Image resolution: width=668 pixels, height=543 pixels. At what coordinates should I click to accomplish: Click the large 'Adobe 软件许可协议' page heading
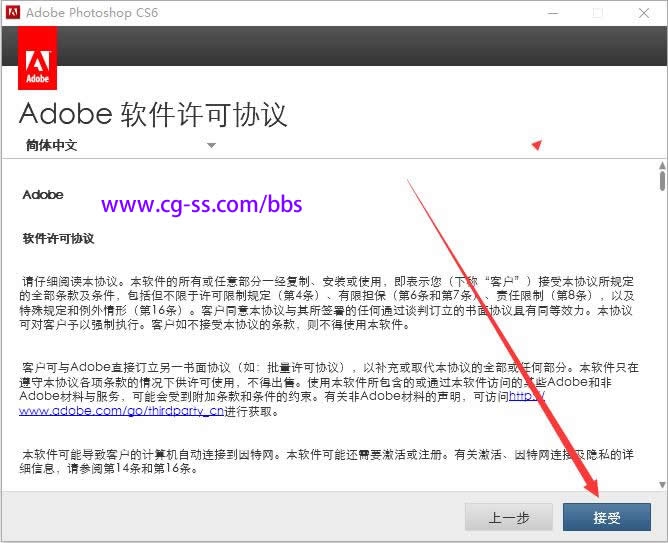pos(153,113)
